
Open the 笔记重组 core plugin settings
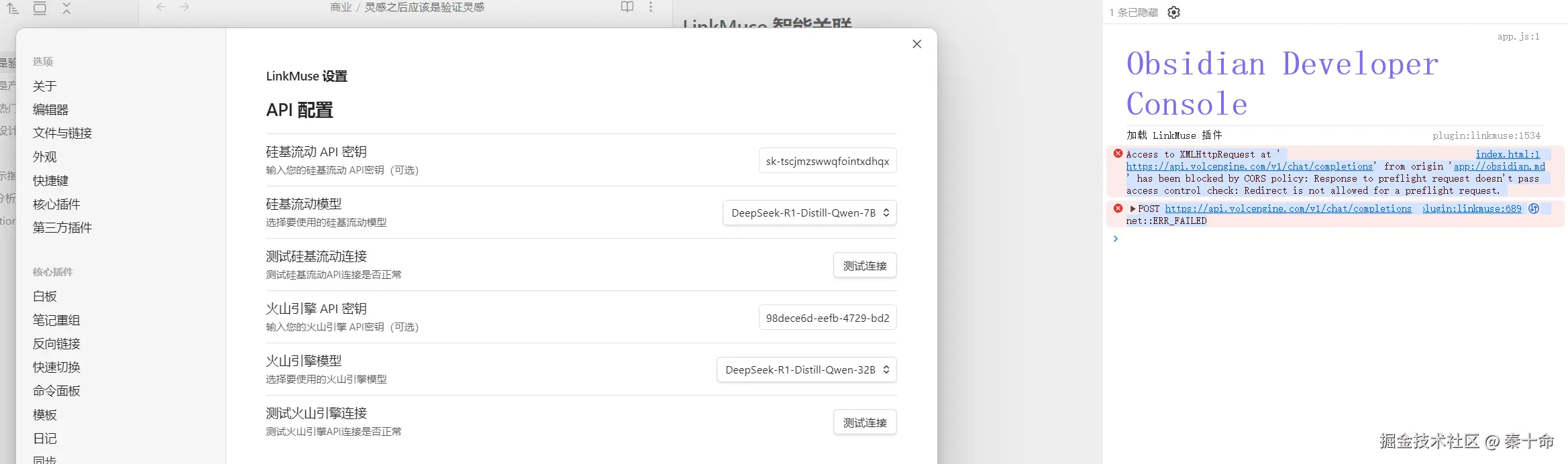(x=56, y=320)
